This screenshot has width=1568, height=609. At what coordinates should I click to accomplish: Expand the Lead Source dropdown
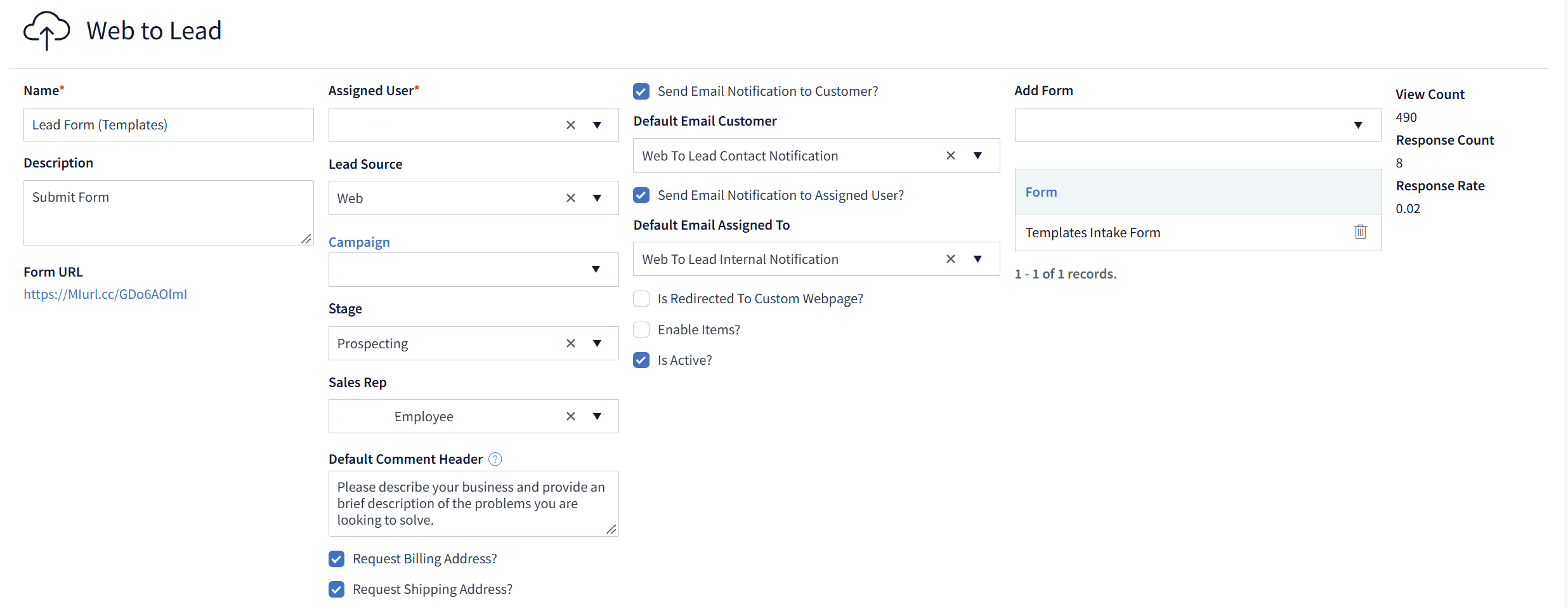pos(597,198)
